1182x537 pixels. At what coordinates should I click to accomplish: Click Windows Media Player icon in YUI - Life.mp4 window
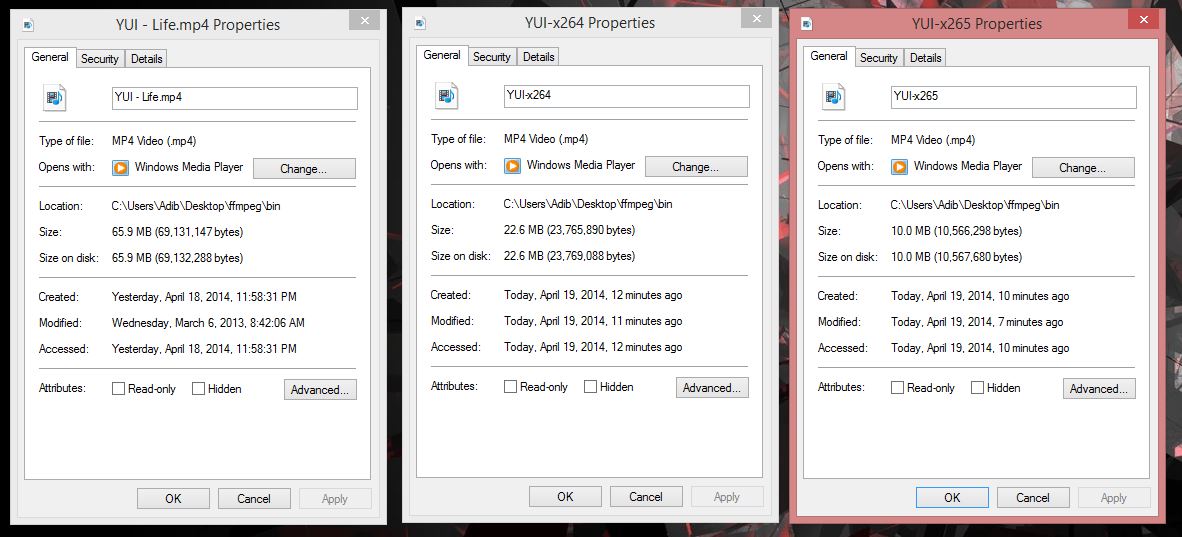click(121, 167)
